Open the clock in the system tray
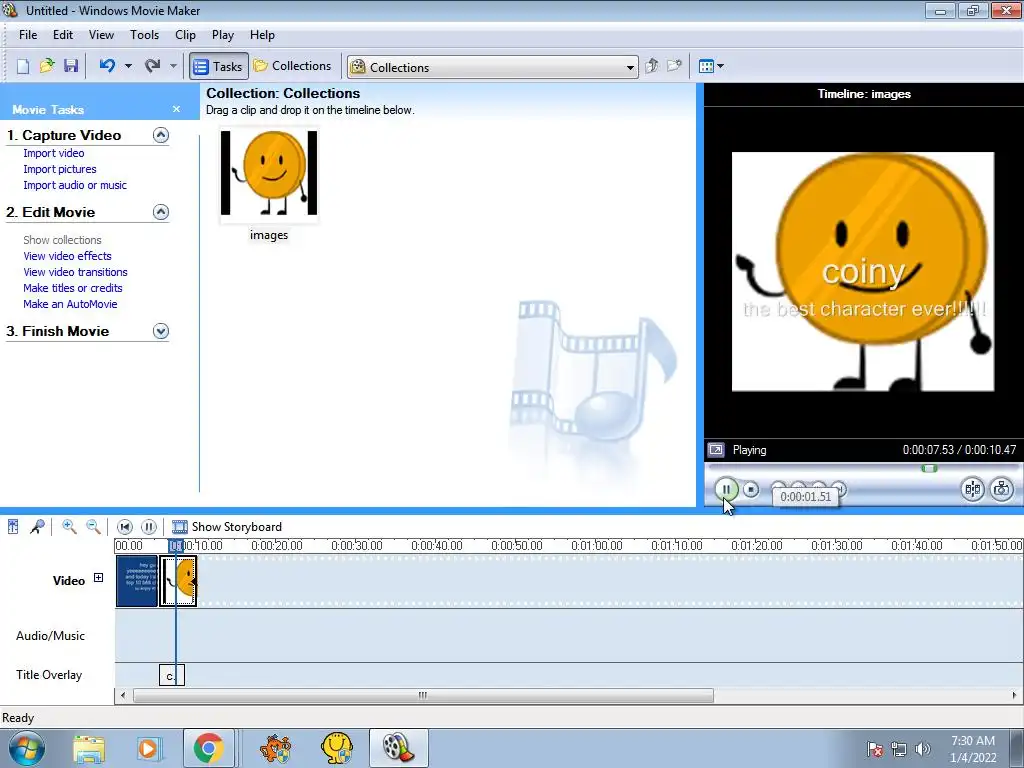 click(x=972, y=749)
